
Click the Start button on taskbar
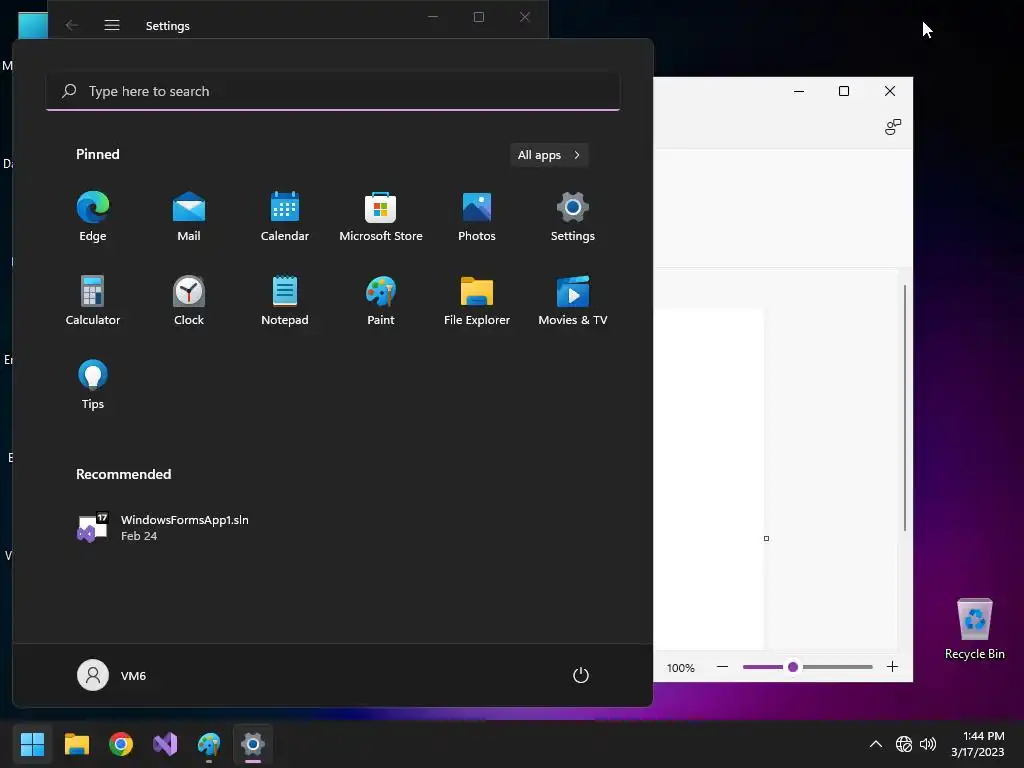(32, 744)
